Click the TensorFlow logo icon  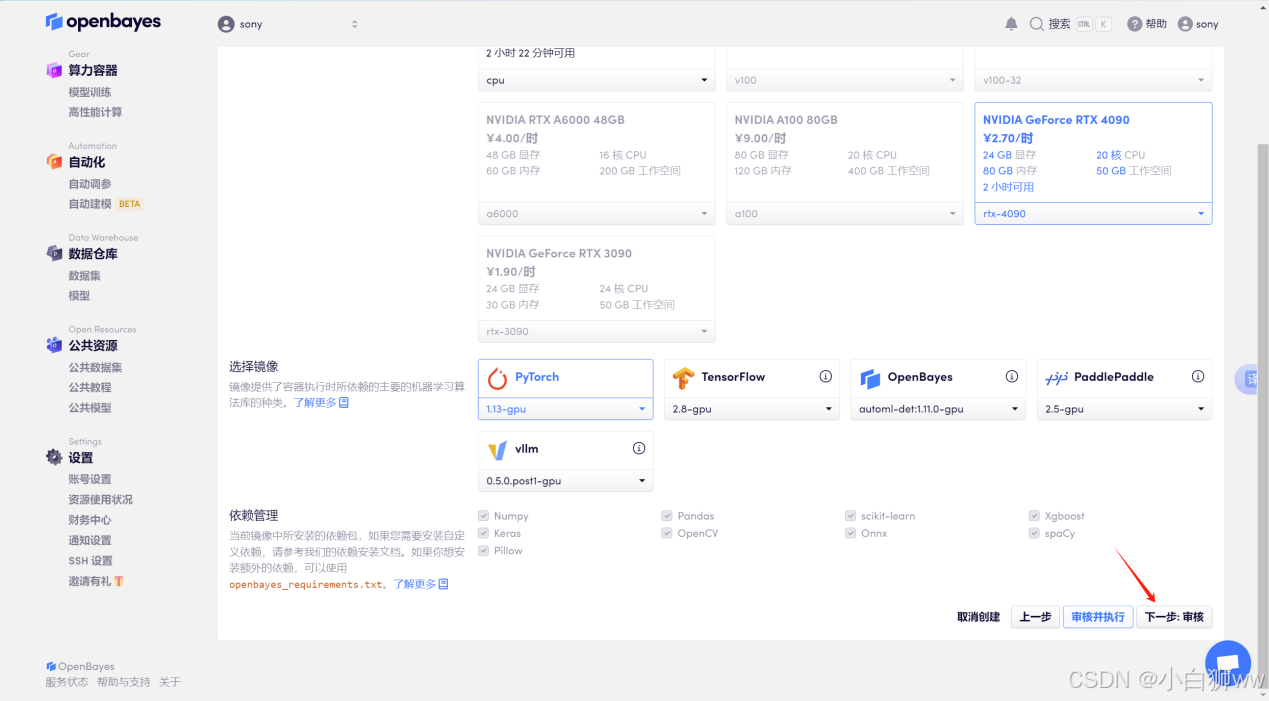tap(683, 378)
